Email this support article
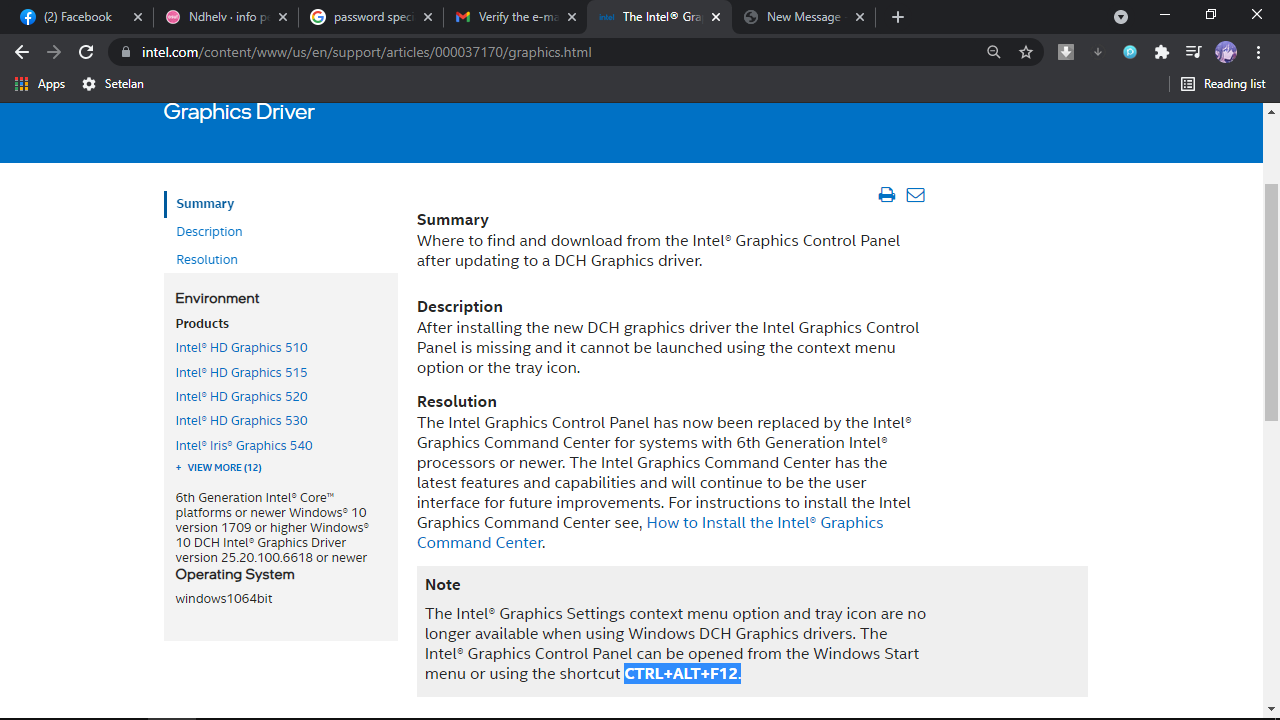This screenshot has width=1280, height=720. click(x=915, y=195)
